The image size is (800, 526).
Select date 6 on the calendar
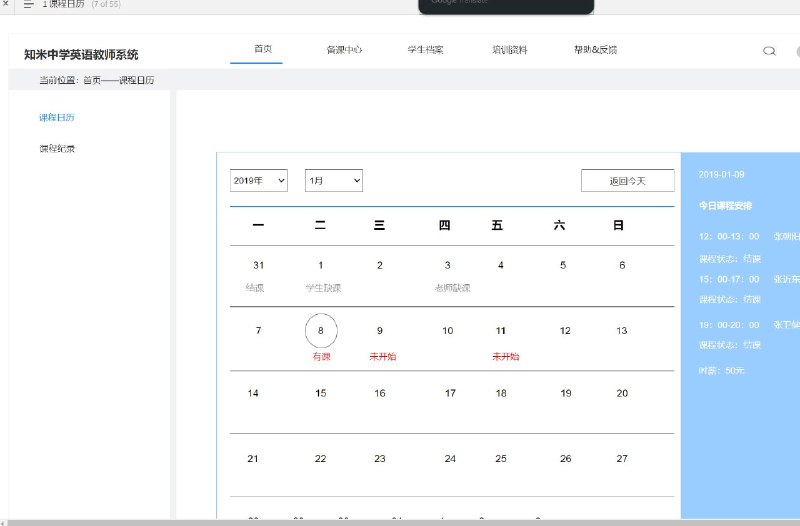click(622, 265)
